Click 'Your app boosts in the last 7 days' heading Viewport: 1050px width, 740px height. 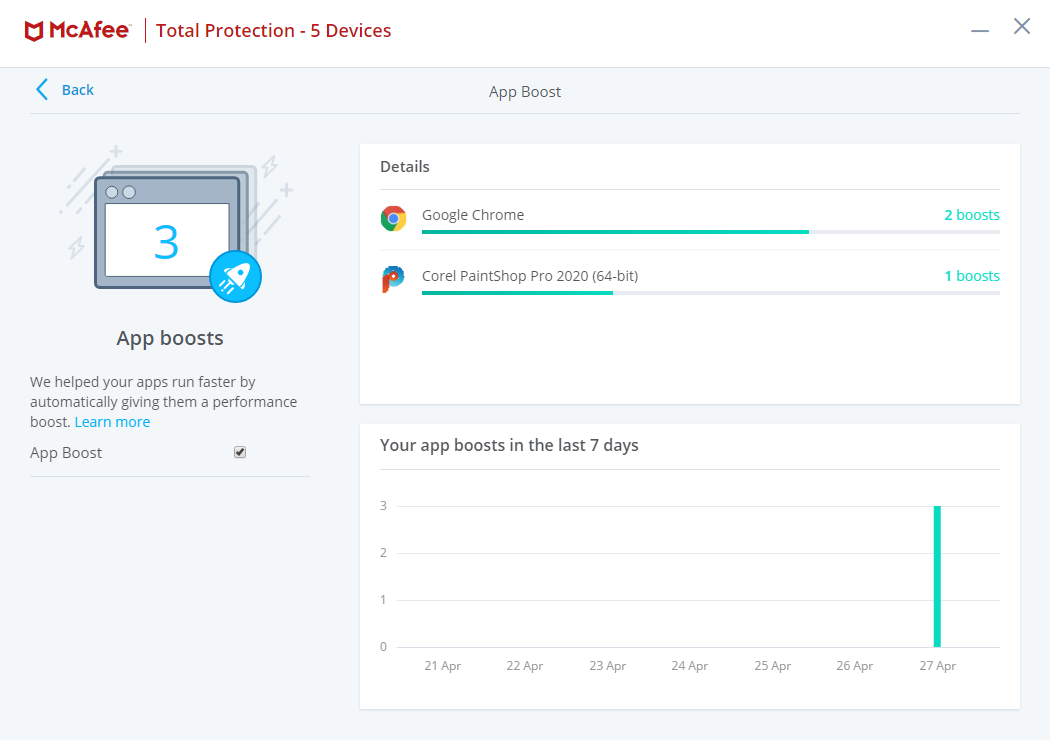coord(509,445)
